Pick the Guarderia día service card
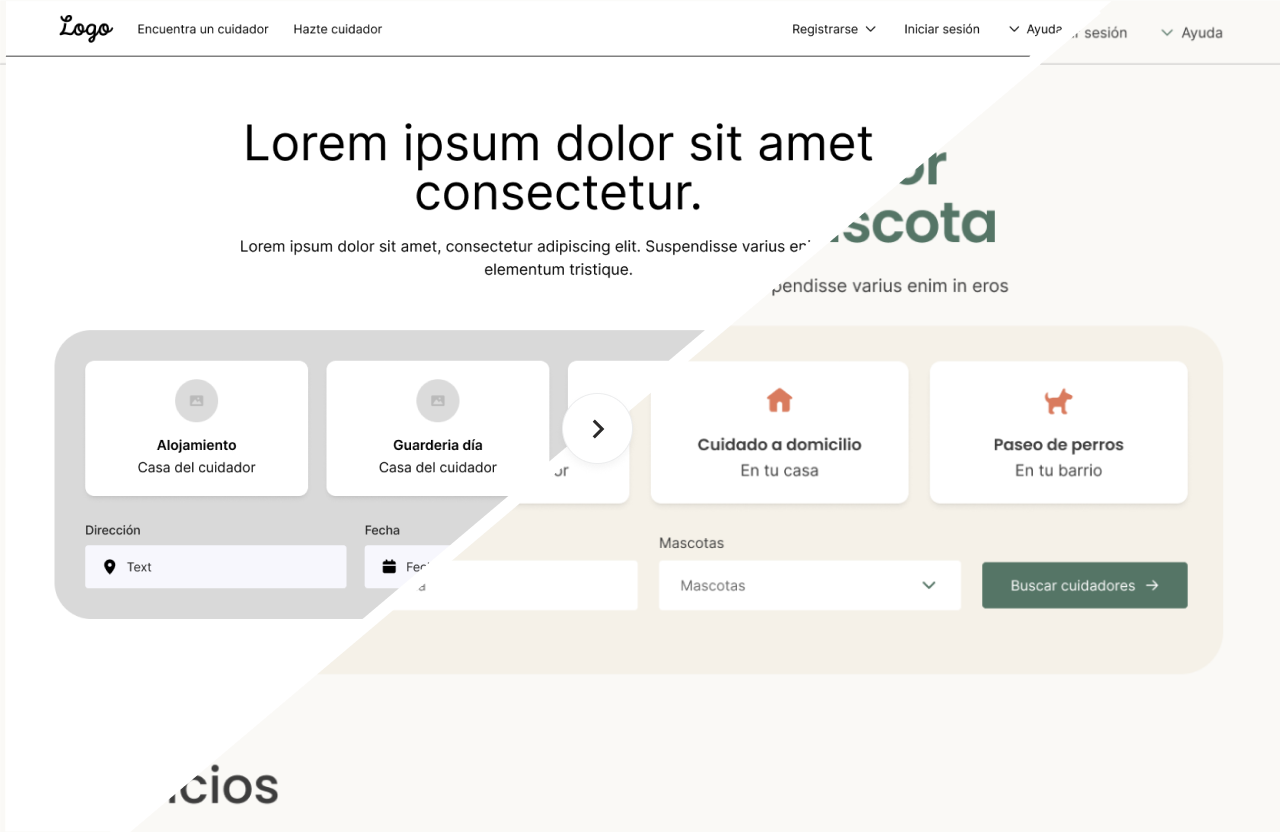 (438, 428)
